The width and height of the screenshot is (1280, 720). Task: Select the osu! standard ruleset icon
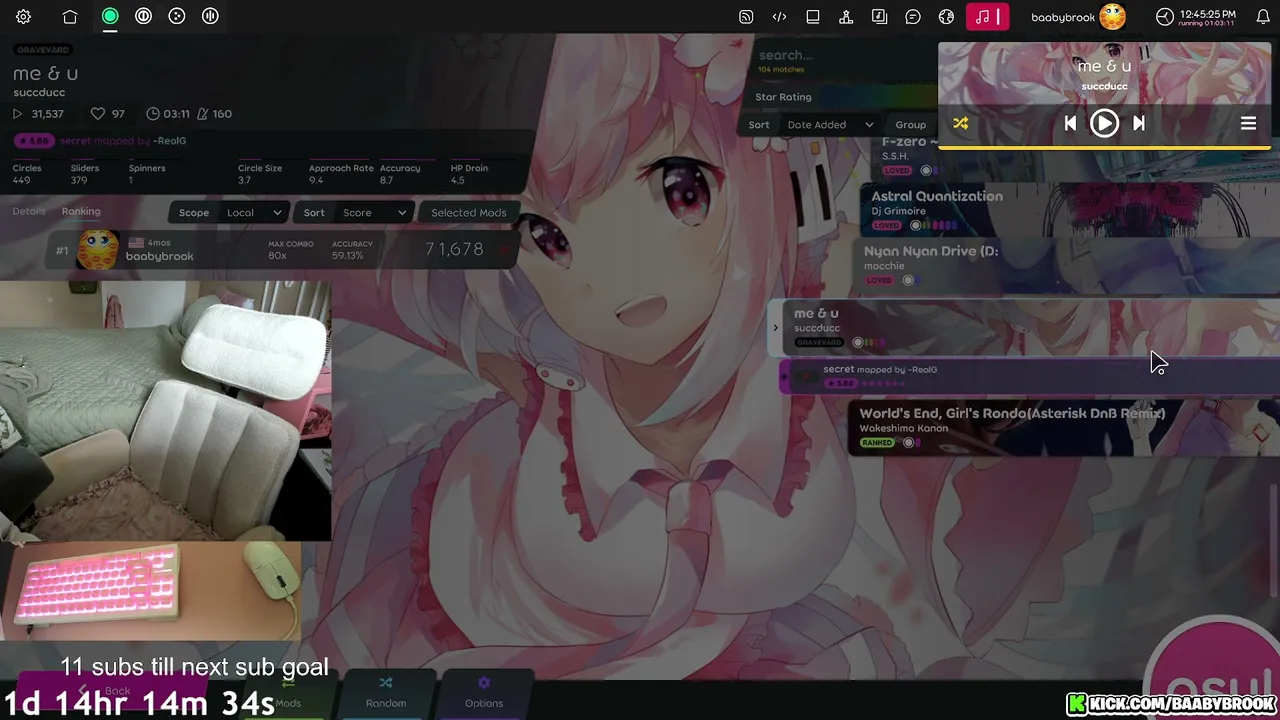(110, 16)
